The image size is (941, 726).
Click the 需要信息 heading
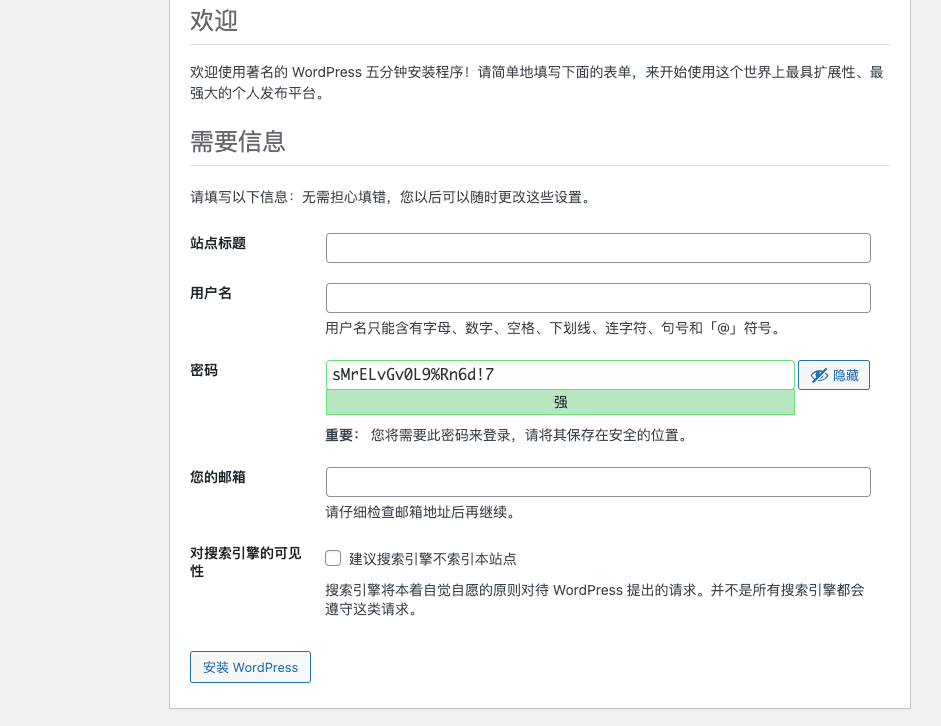tap(238, 142)
